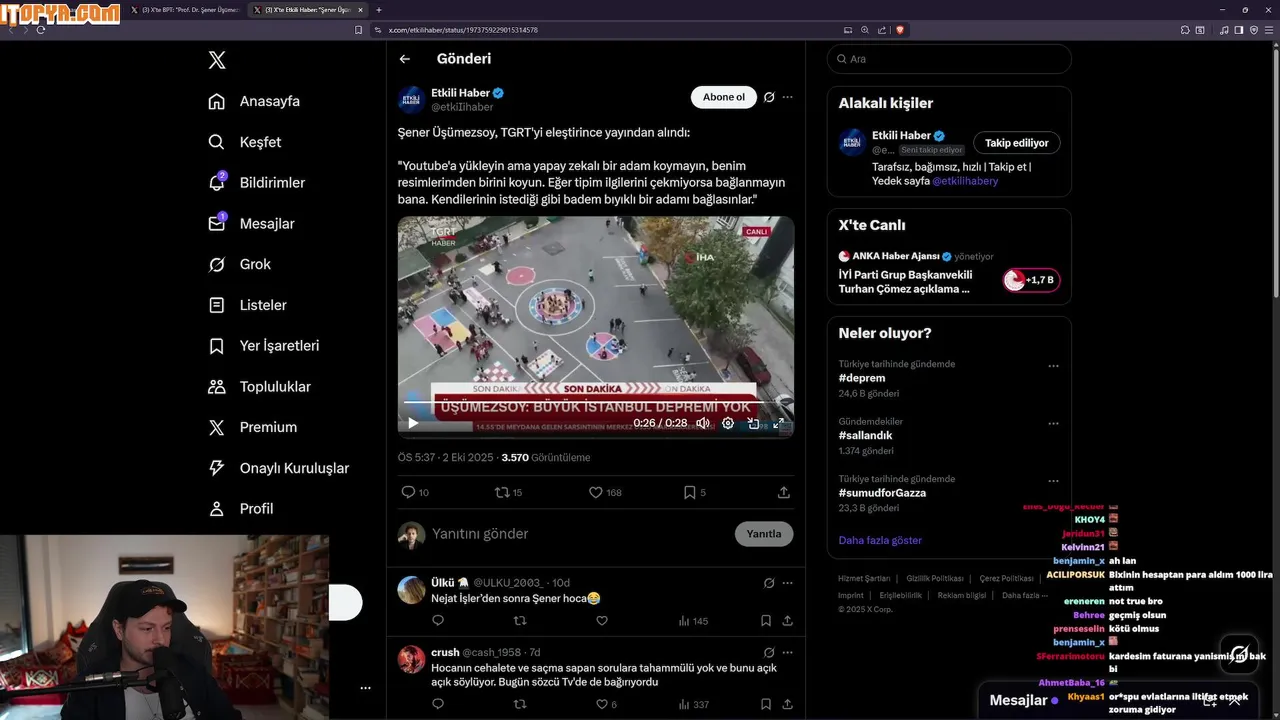The width and height of the screenshot is (1280, 720).
Task: Open Grok floating button
Action: pyautogui.click(x=1239, y=654)
